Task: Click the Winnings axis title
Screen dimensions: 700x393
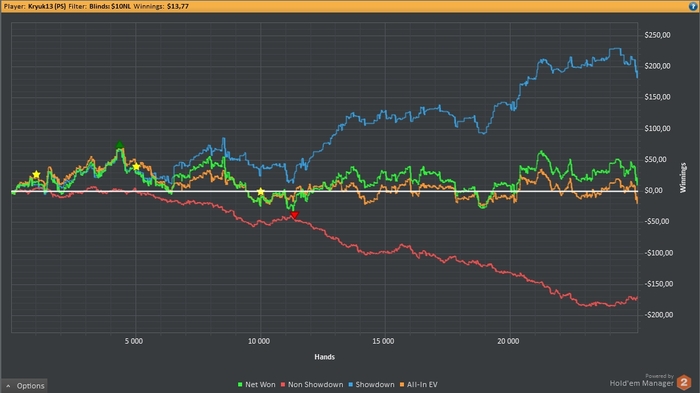Action: coord(683,178)
